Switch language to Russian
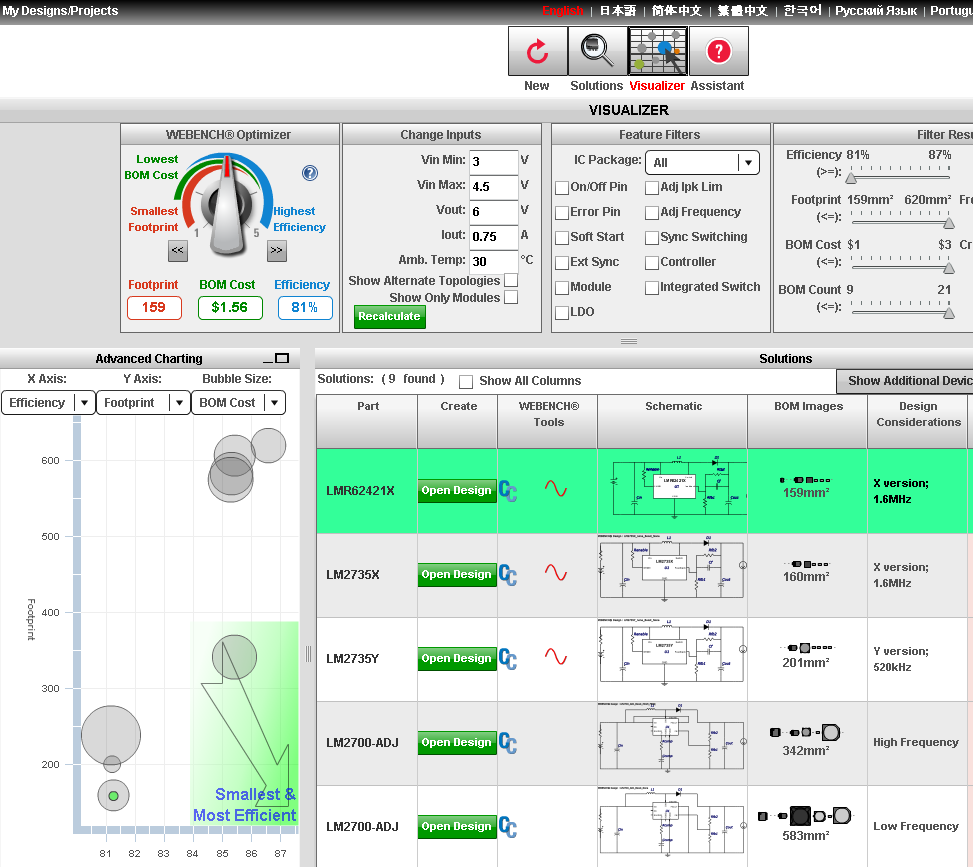The image size is (973, 867). point(876,11)
